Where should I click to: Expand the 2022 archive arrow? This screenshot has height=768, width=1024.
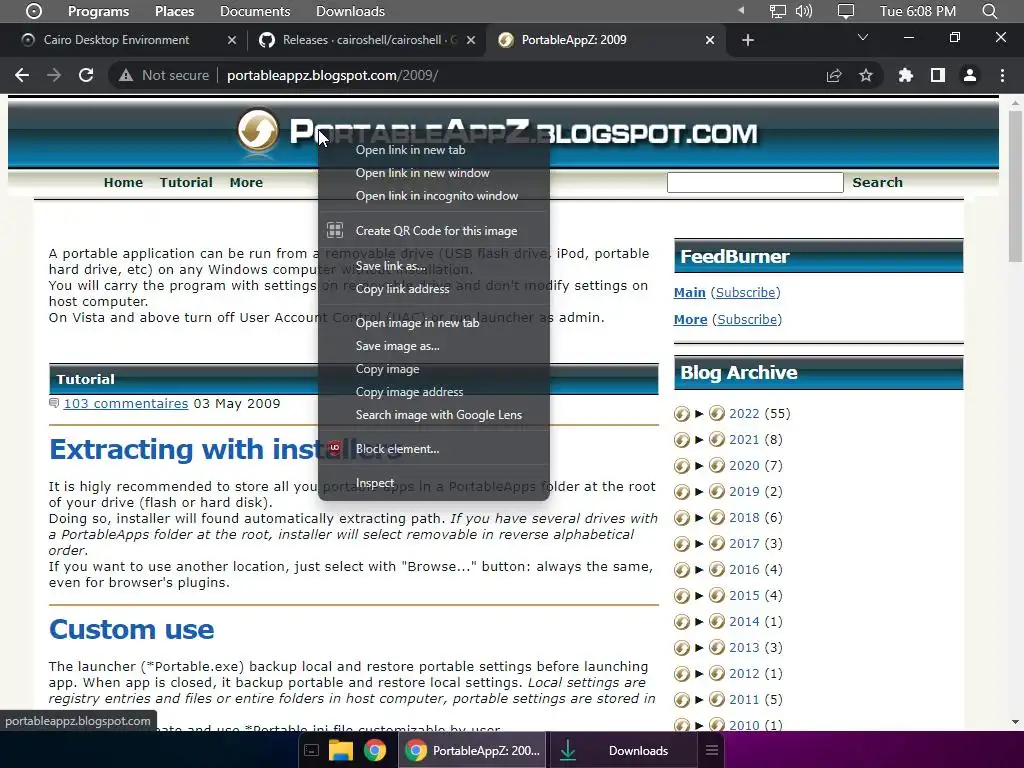tap(699, 413)
